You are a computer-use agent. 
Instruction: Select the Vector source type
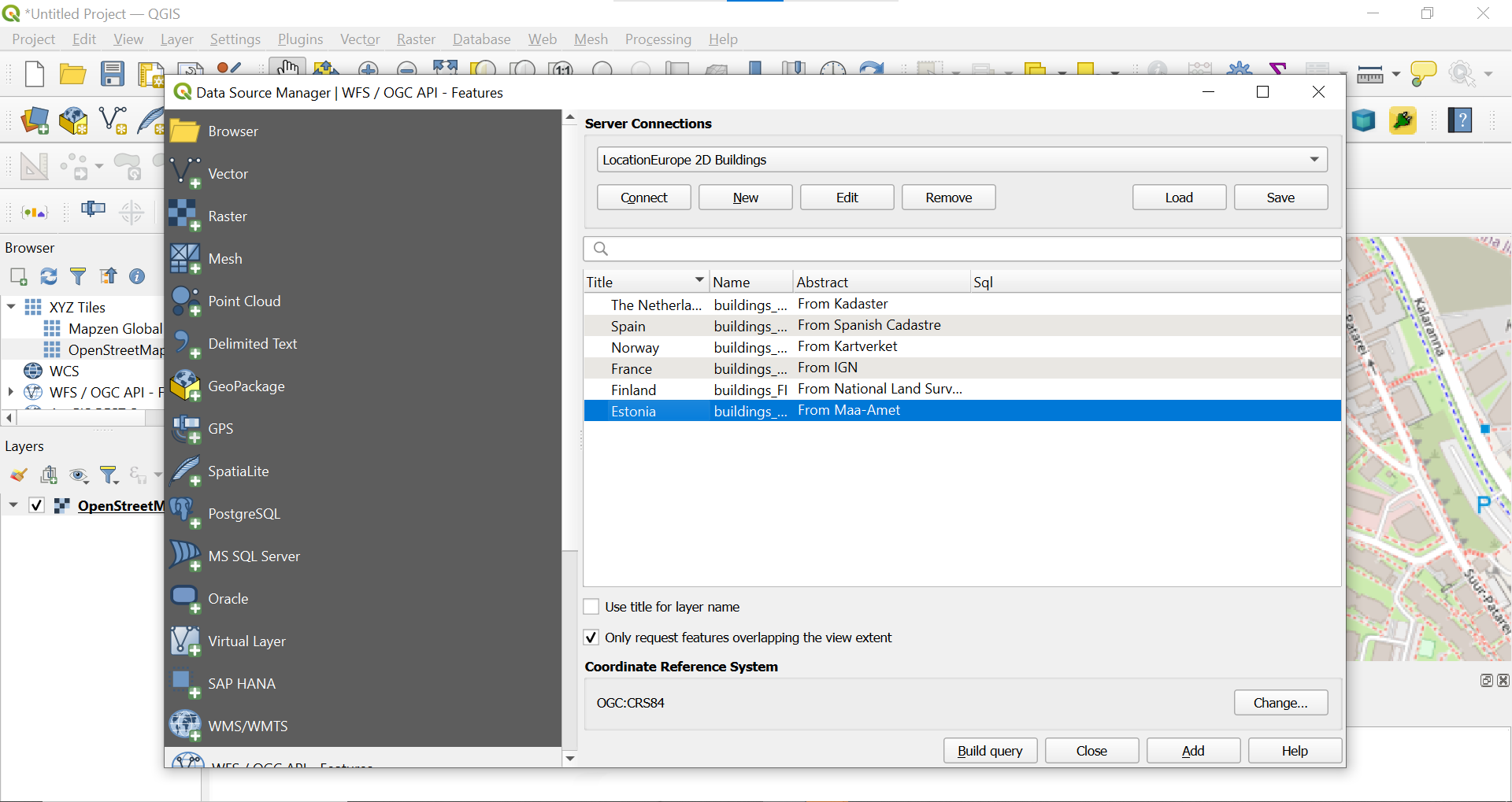pyautogui.click(x=362, y=174)
